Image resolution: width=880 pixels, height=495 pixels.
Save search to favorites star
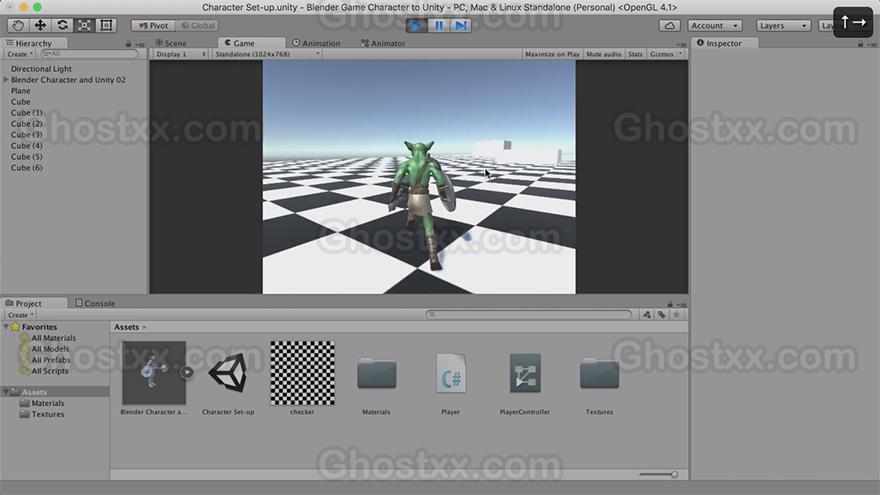pyautogui.click(x=676, y=315)
